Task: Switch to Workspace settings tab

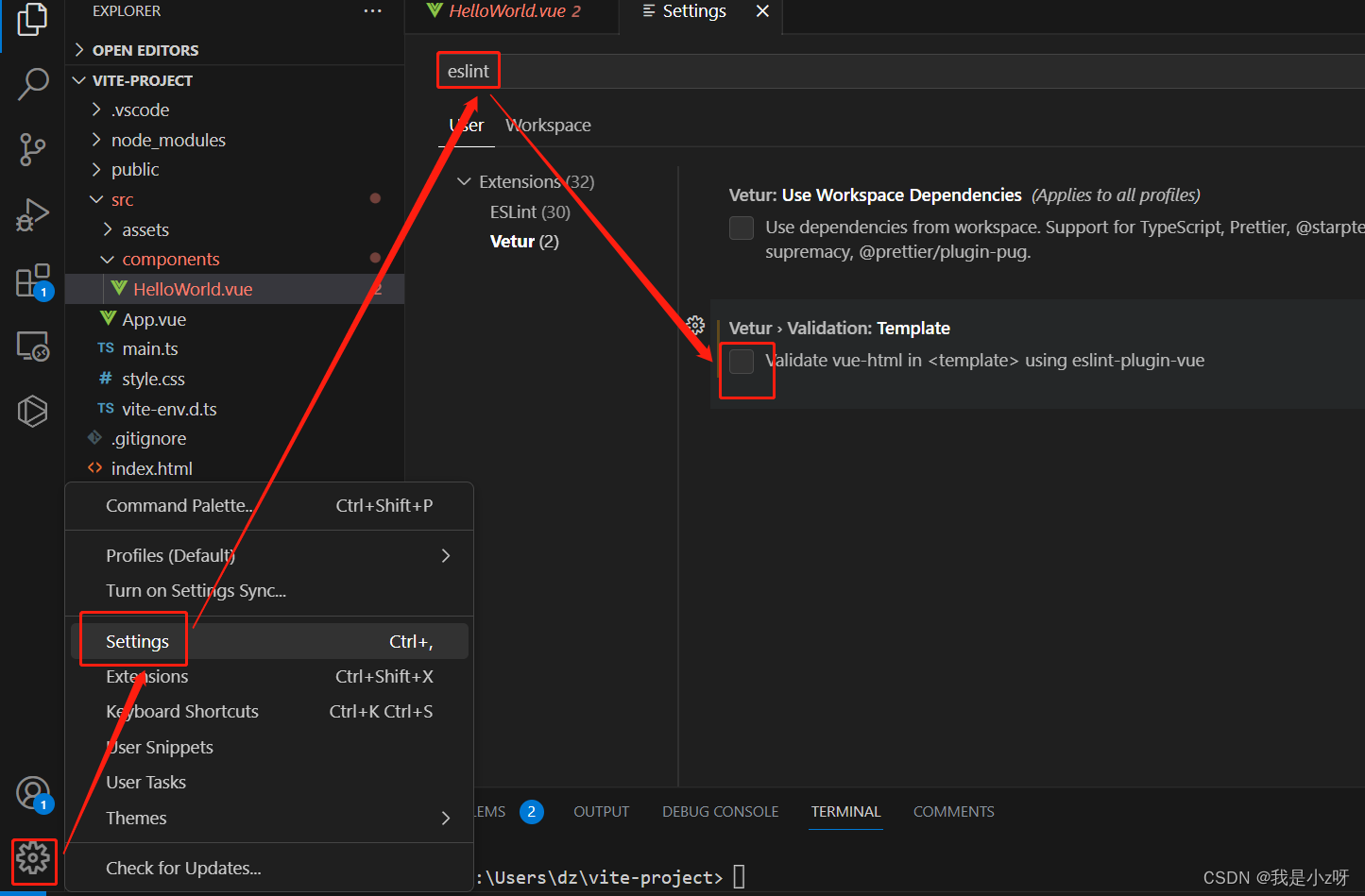Action: tap(548, 125)
